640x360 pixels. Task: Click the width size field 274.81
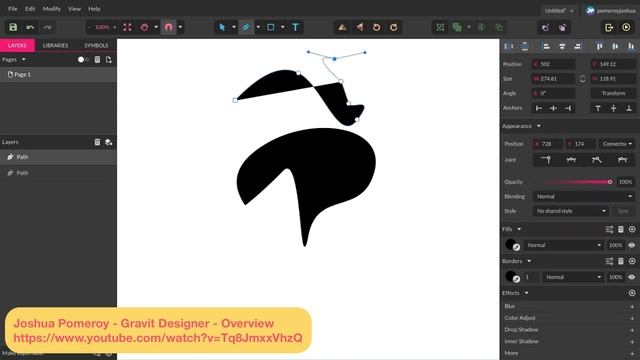click(553, 79)
